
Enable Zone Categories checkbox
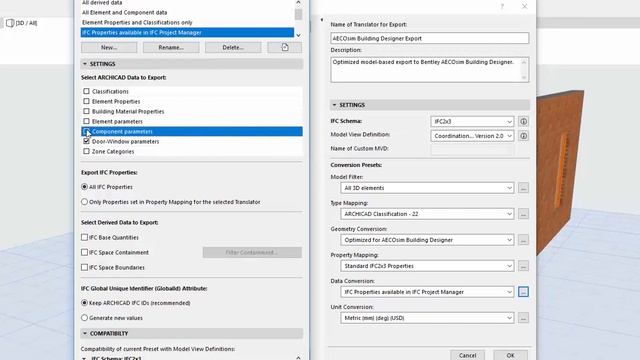(86, 151)
